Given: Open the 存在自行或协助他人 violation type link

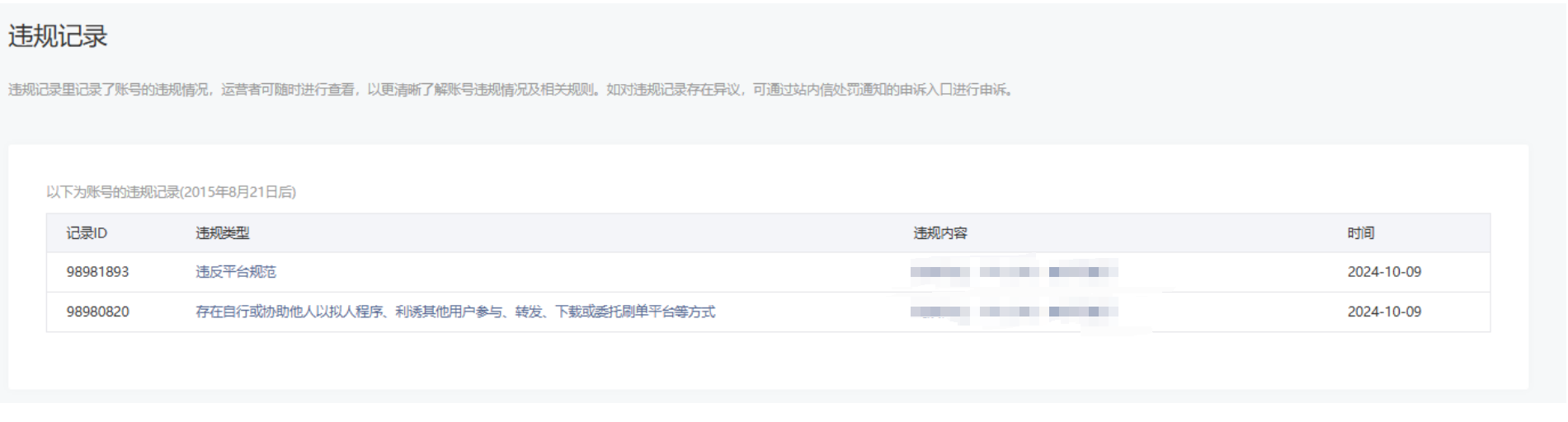Looking at the screenshot, I should coord(455,312).
